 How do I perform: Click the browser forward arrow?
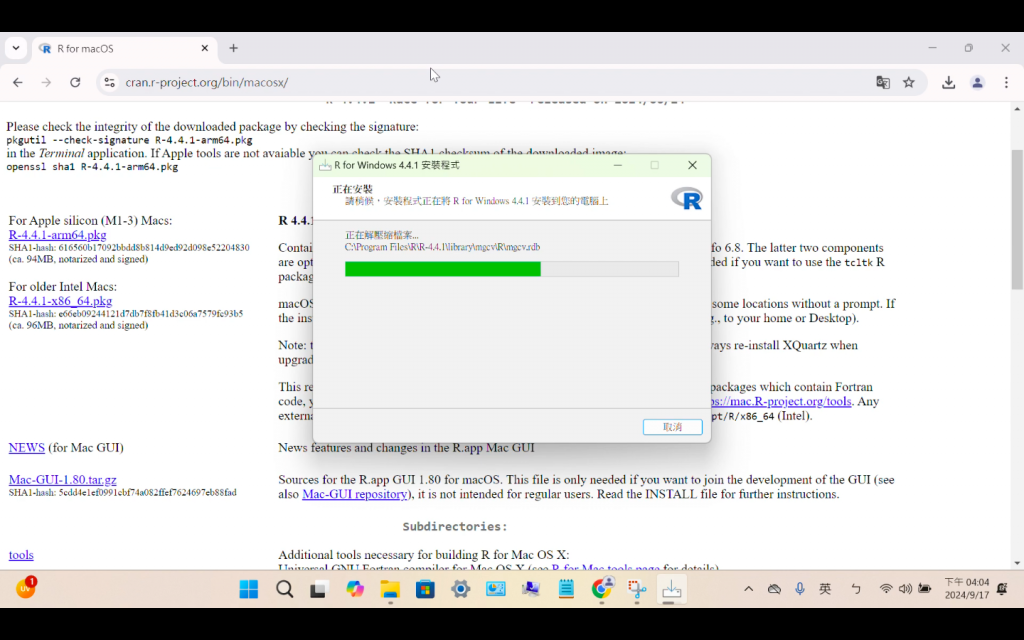46,82
